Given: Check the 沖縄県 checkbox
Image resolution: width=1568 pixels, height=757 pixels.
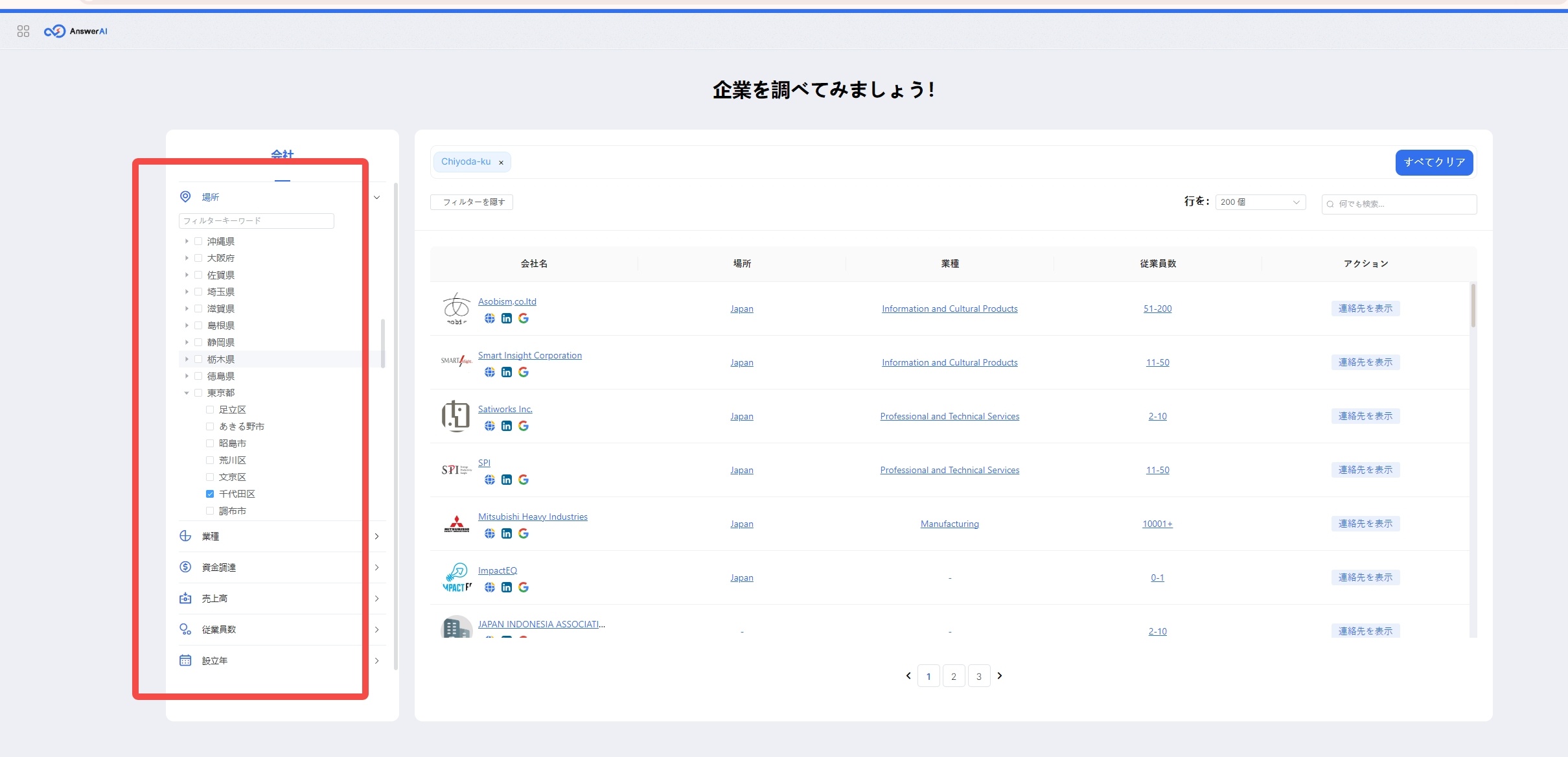Looking at the screenshot, I should tap(198, 241).
